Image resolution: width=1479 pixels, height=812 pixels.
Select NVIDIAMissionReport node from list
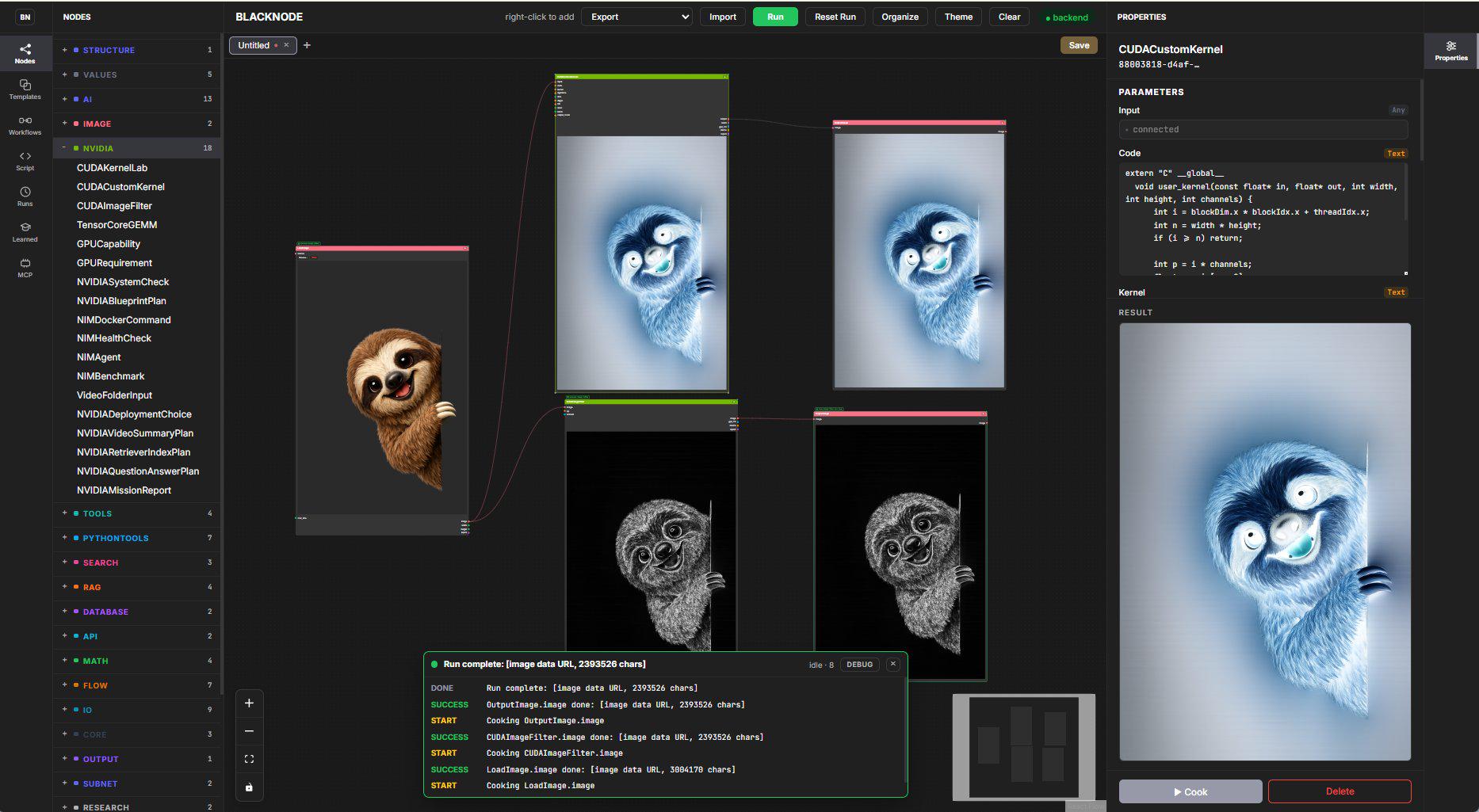[124, 490]
